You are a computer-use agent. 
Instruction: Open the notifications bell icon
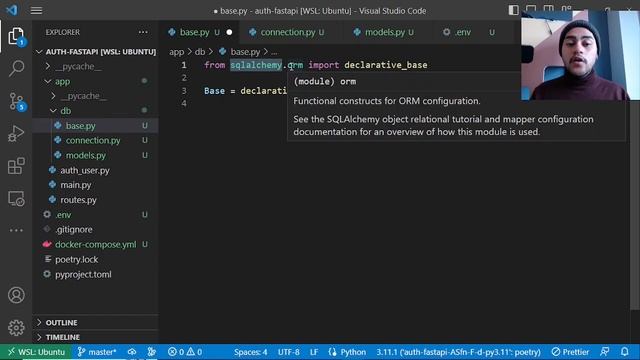point(624,352)
